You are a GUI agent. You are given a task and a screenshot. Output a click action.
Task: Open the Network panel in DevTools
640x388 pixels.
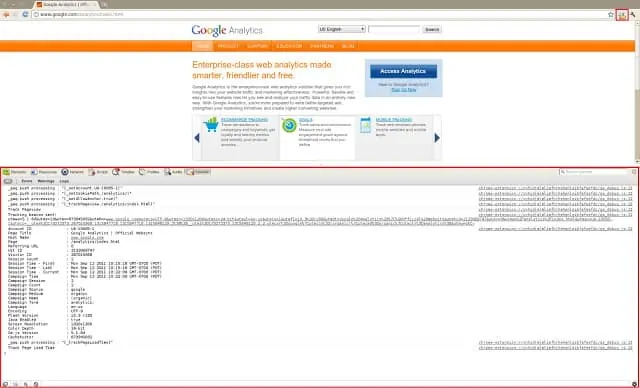coord(73,172)
